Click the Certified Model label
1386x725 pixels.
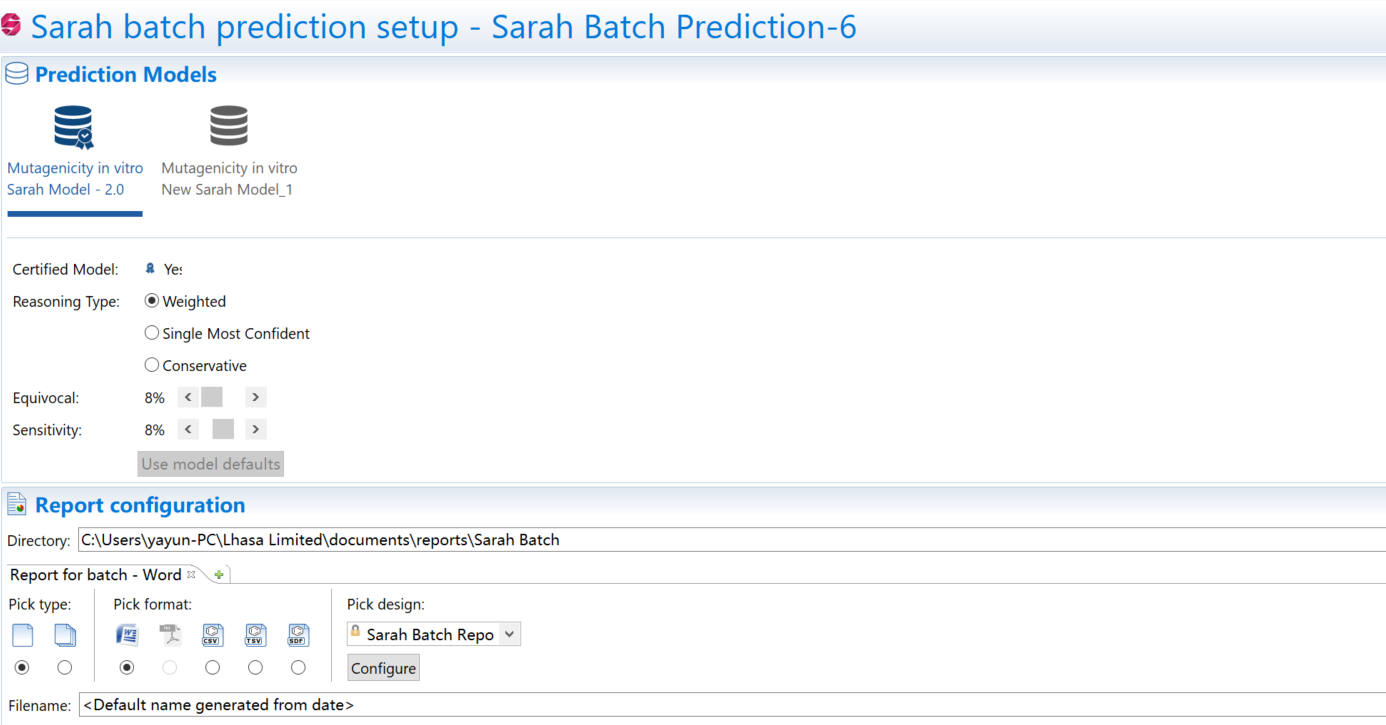tap(65, 269)
